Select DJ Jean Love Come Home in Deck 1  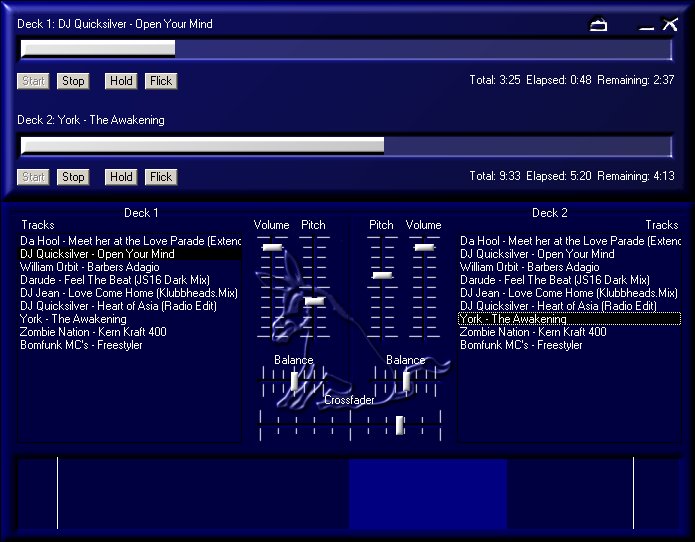pyautogui.click(x=130, y=293)
